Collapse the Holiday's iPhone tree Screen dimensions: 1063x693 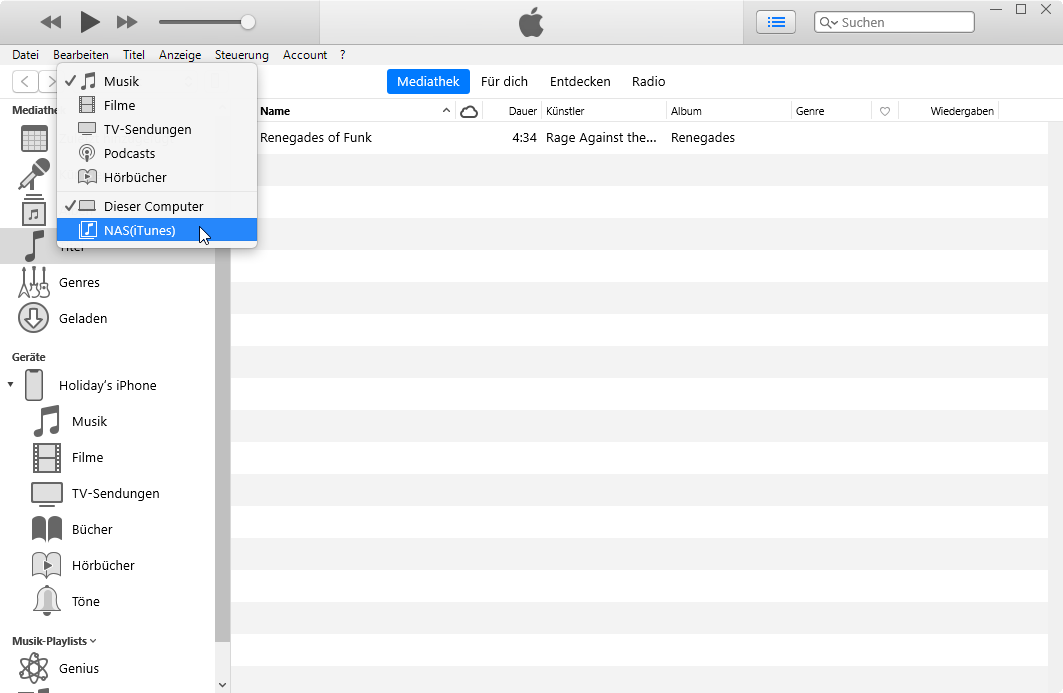point(10,385)
